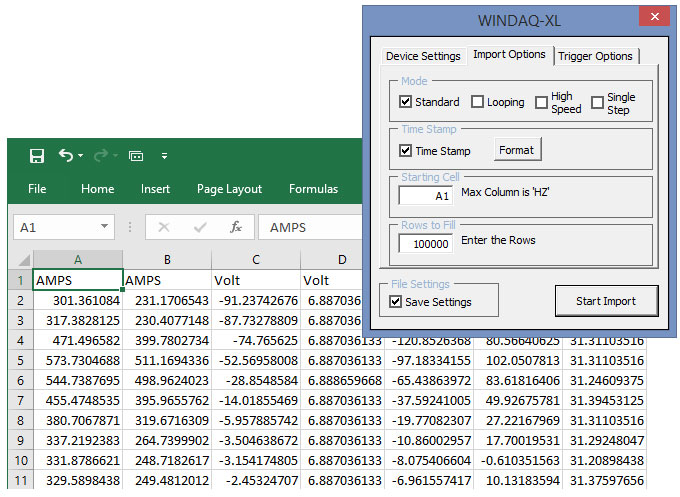Select cell with value 231.1706543
Screen dimensions: 680x497
click(x=167, y=301)
